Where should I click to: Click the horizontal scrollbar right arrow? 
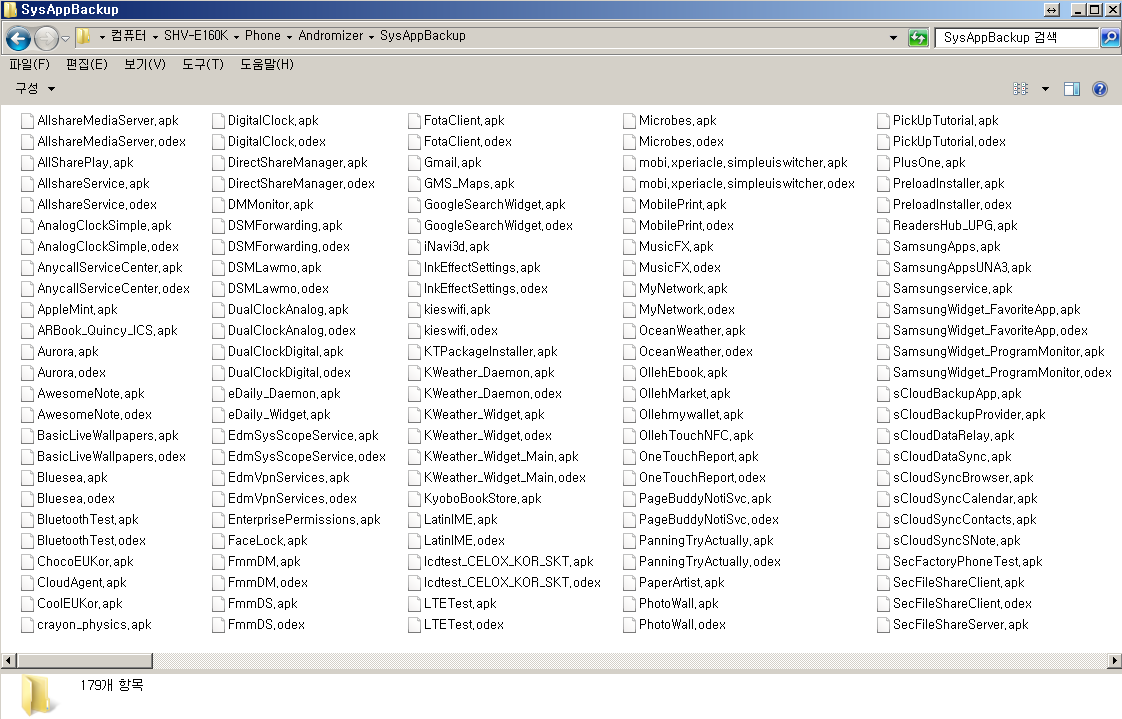1114,661
